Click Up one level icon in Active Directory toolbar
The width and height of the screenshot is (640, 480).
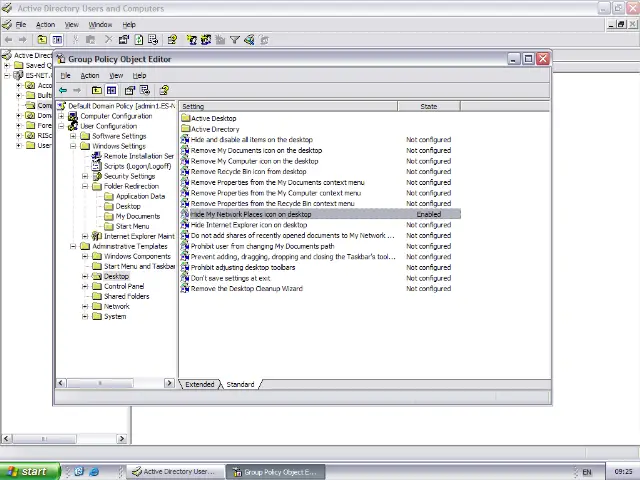tap(42, 40)
